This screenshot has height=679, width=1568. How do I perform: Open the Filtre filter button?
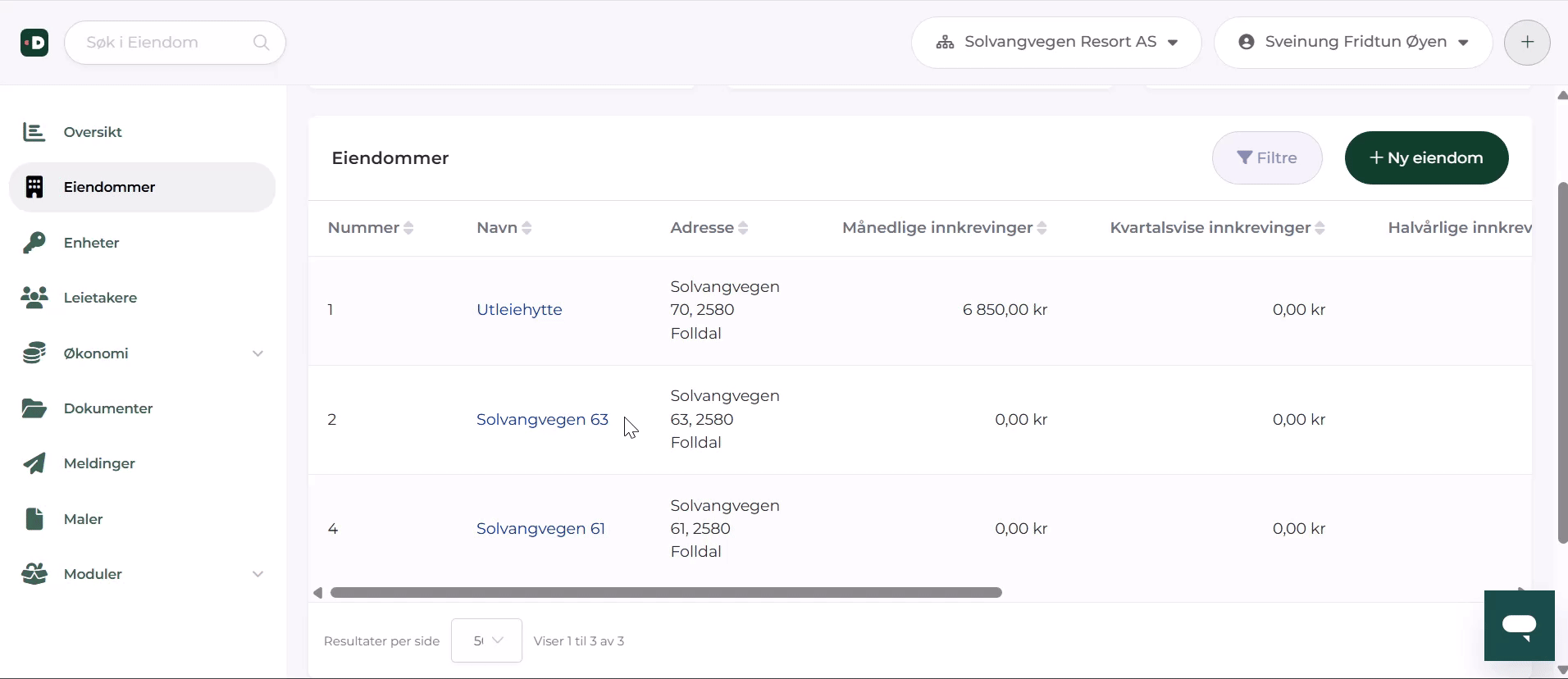click(x=1267, y=158)
